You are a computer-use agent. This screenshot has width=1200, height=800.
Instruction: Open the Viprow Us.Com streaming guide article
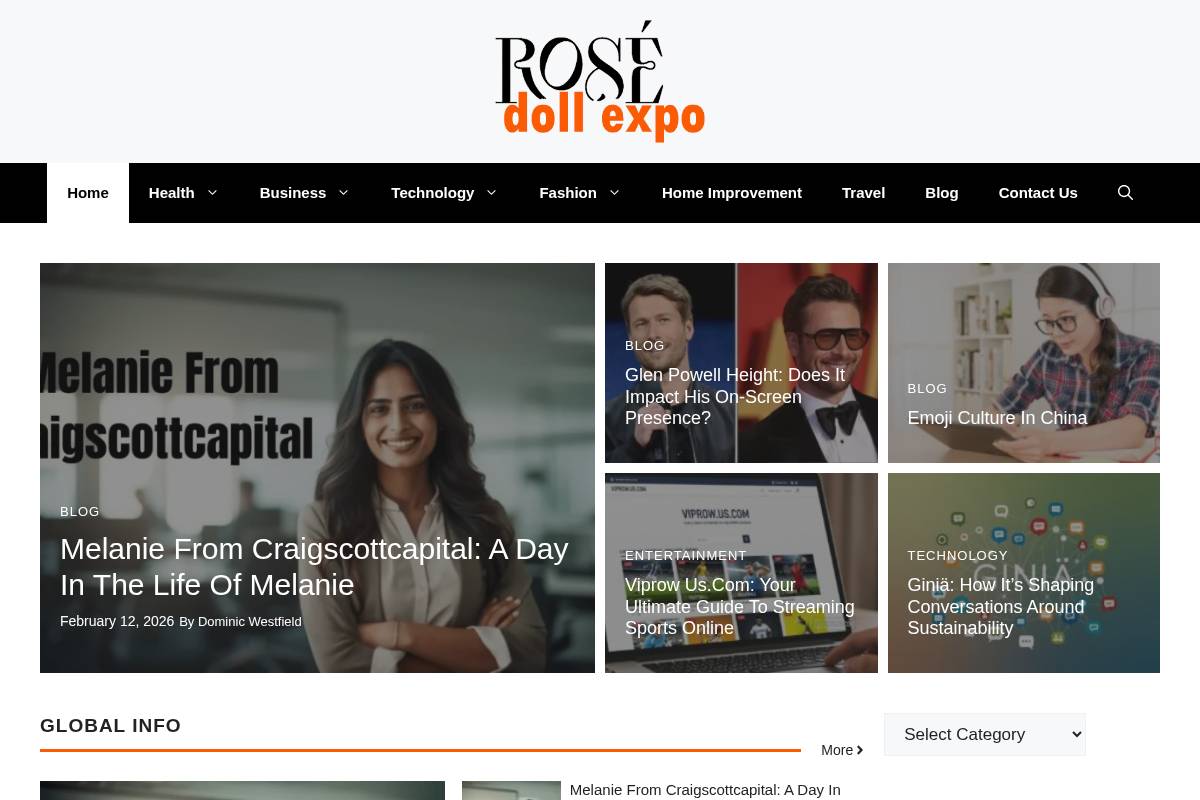(x=739, y=606)
